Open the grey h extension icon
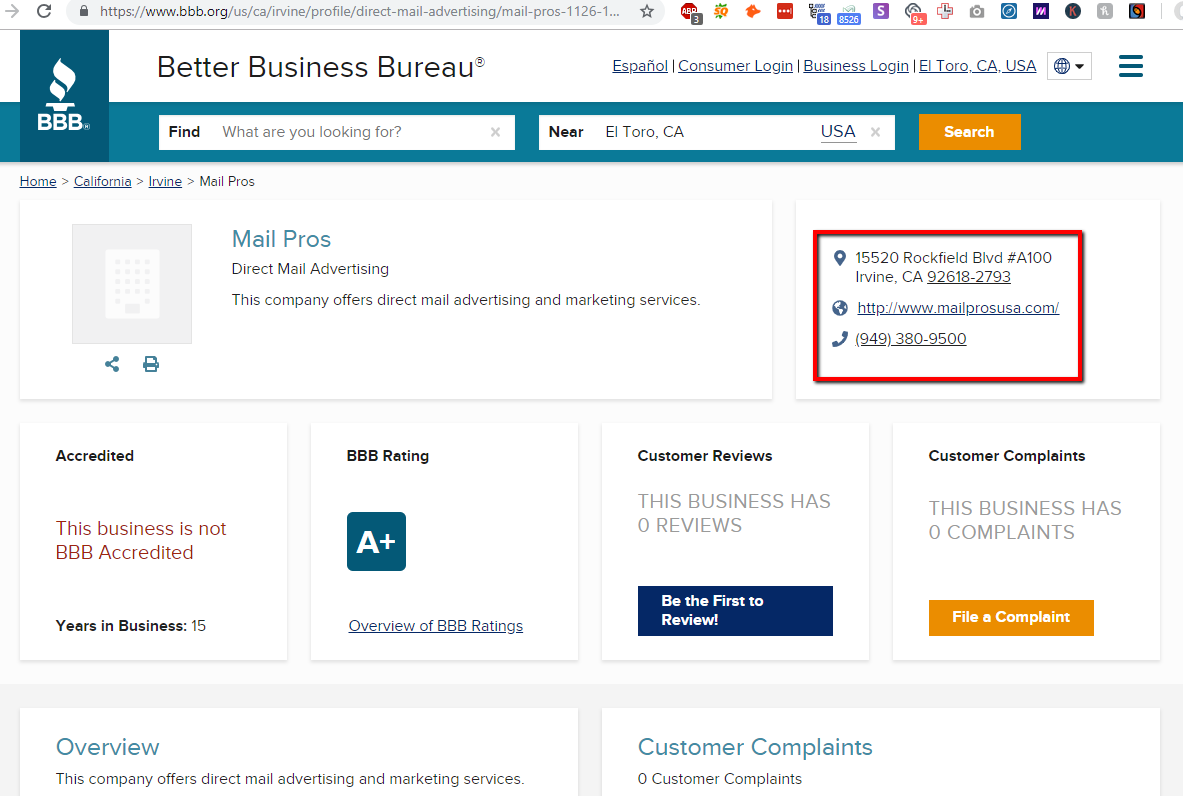 [x=1105, y=11]
